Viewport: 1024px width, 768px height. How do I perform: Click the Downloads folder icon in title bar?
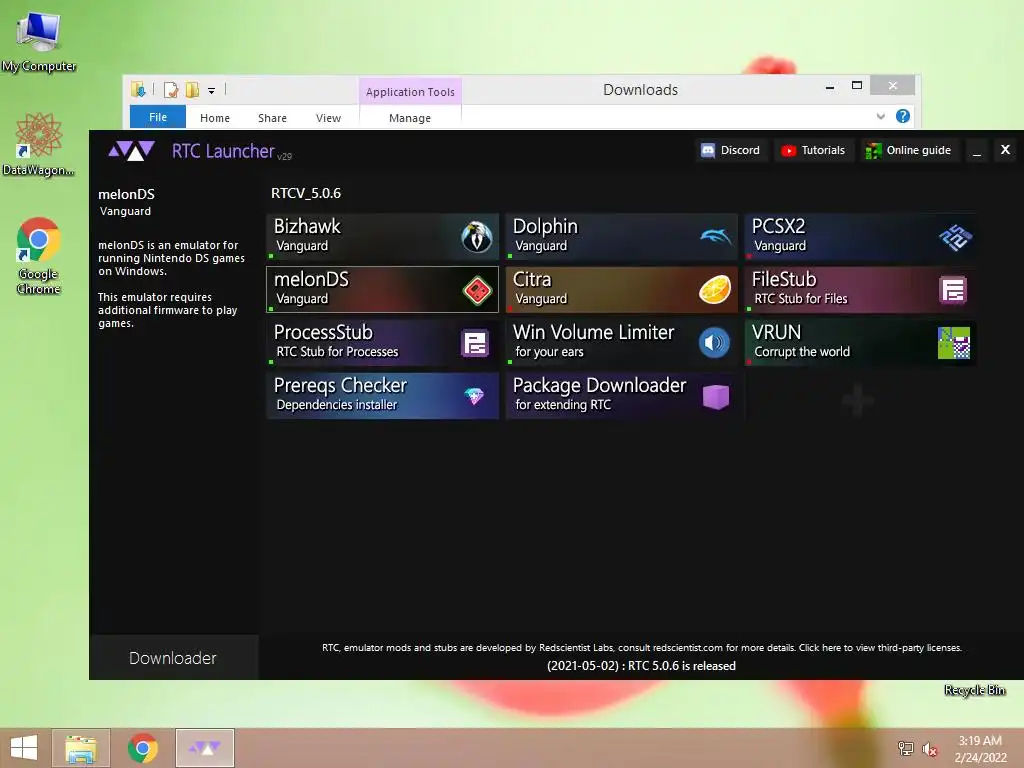[x=138, y=89]
